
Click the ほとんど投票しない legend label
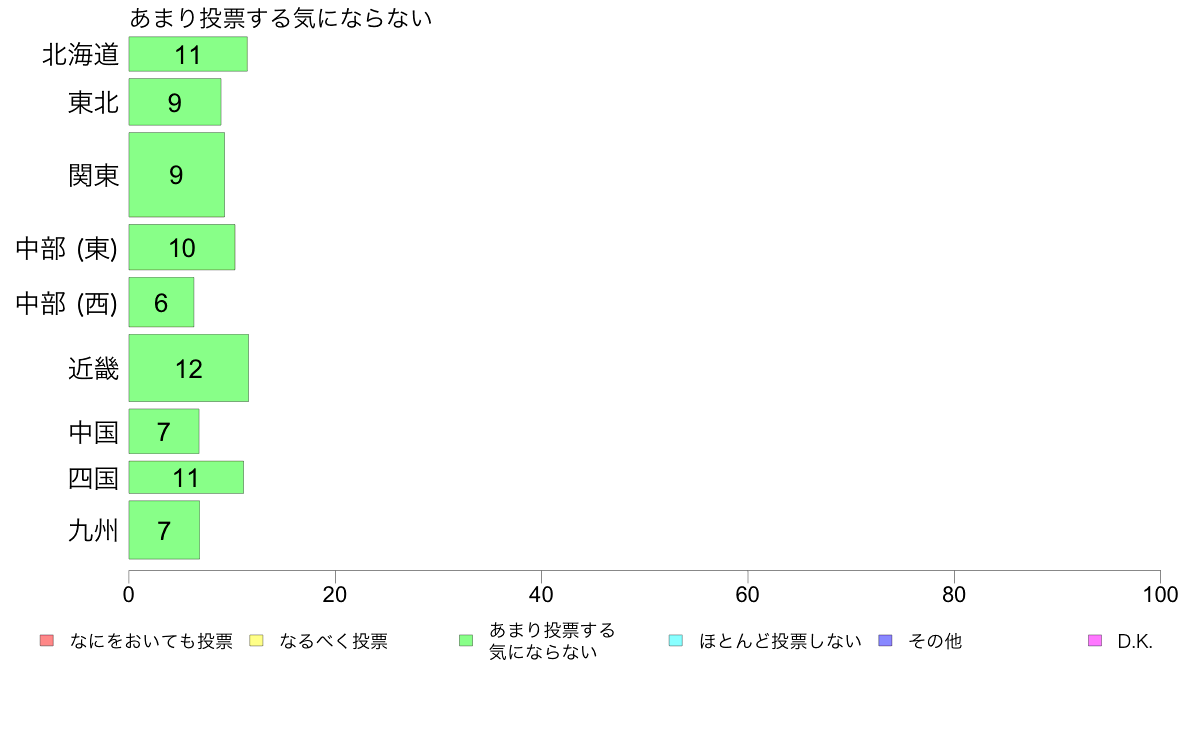coord(780,641)
